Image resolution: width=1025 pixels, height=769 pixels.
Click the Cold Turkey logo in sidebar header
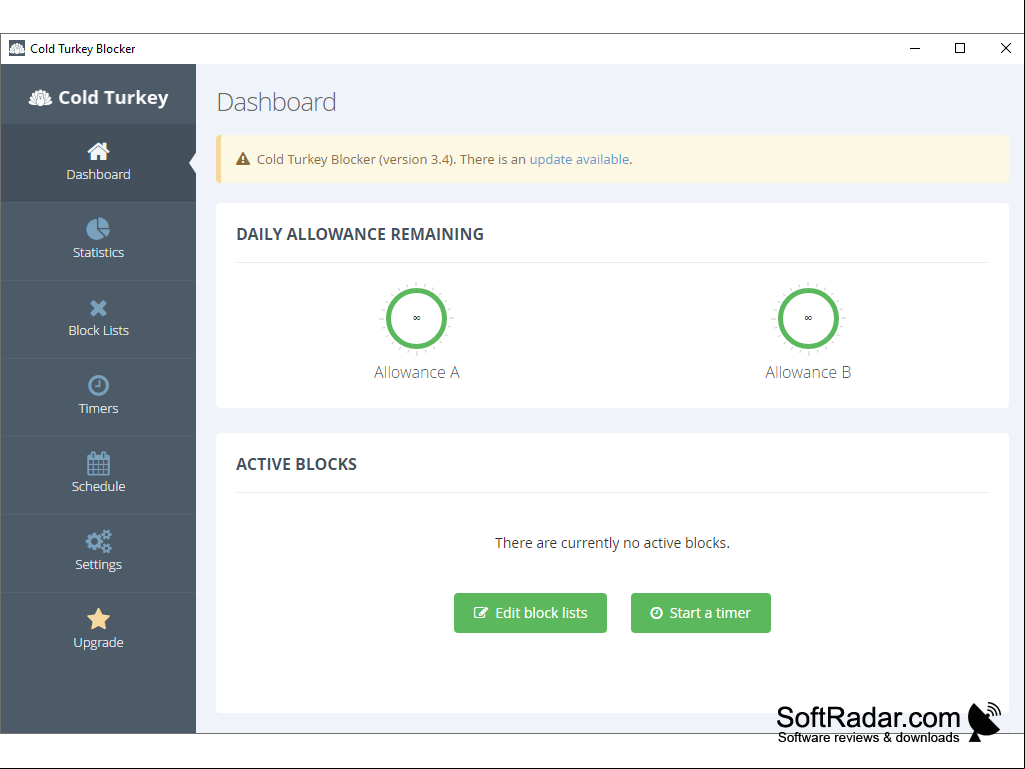tap(40, 98)
